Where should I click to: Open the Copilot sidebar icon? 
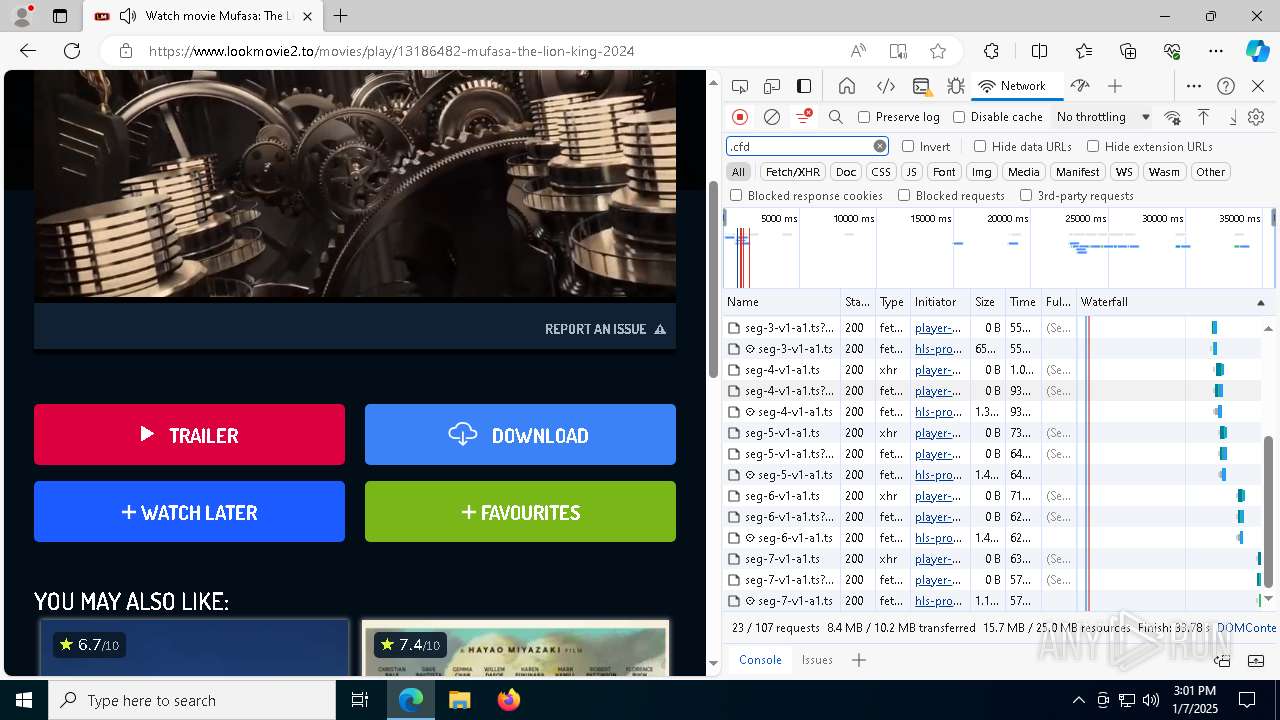[1257, 51]
